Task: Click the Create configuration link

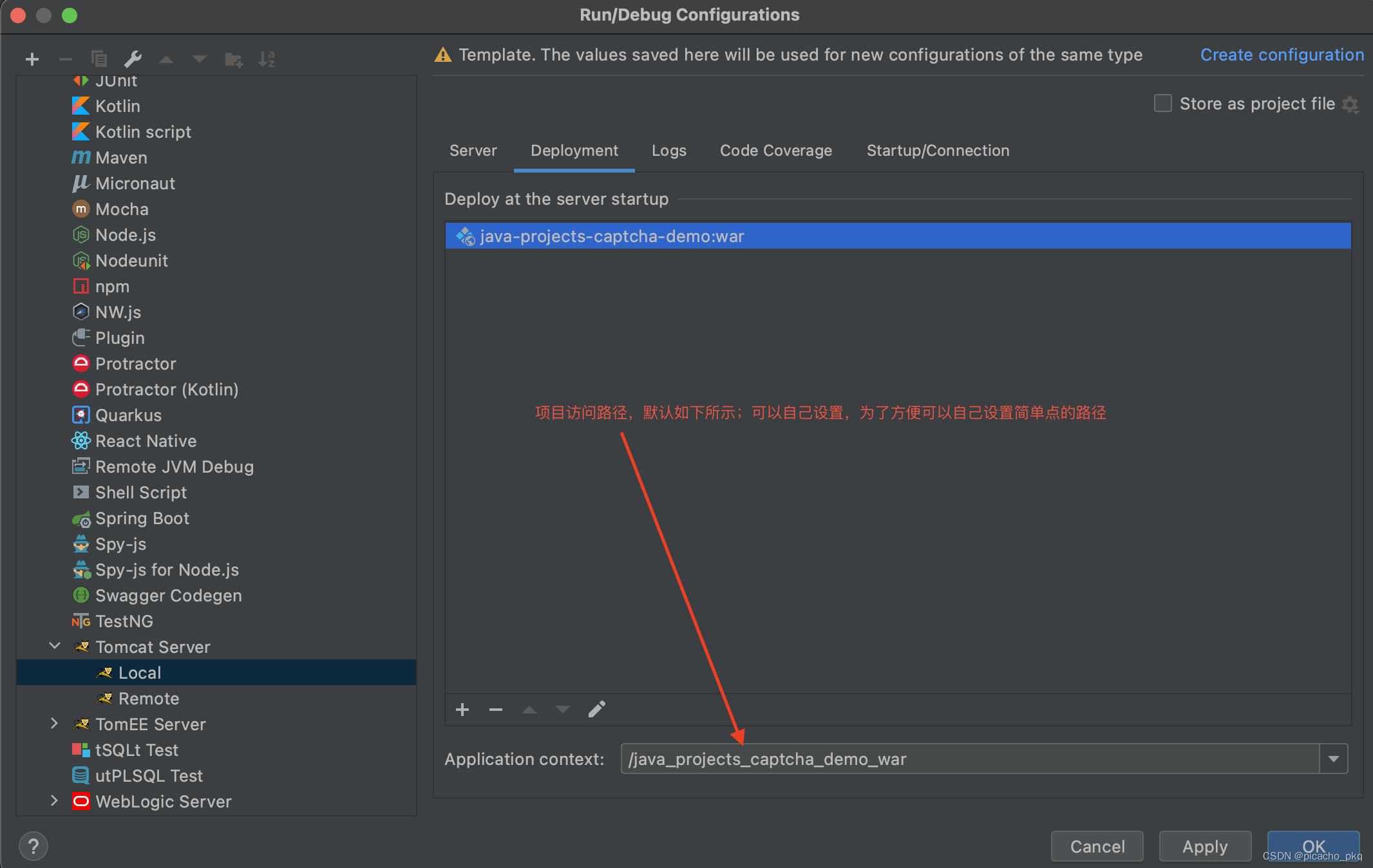Action: point(1282,55)
